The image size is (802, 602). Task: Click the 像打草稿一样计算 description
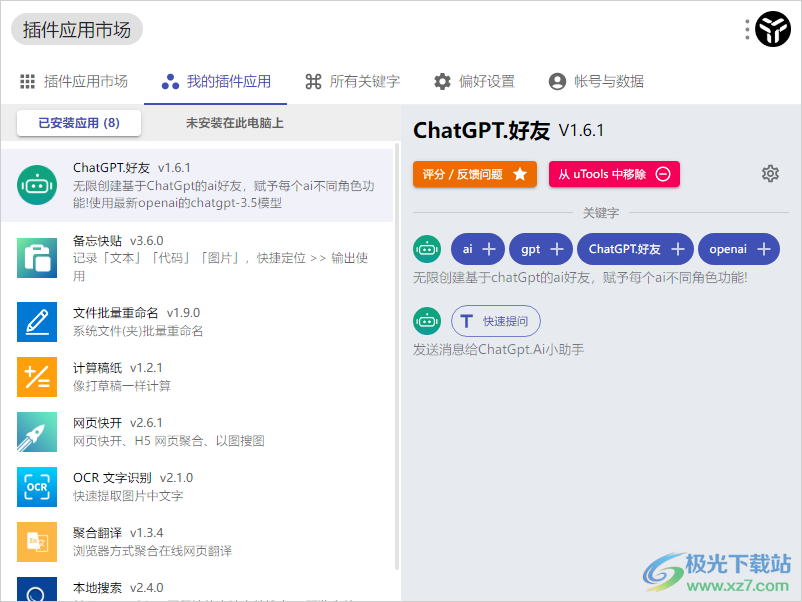(122, 386)
